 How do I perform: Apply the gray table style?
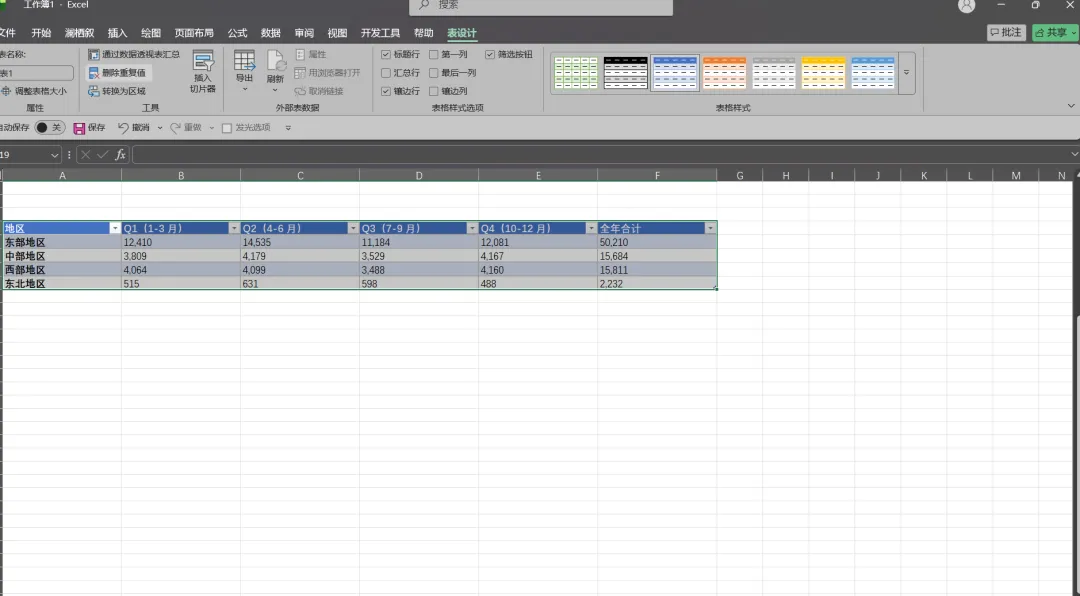point(774,72)
